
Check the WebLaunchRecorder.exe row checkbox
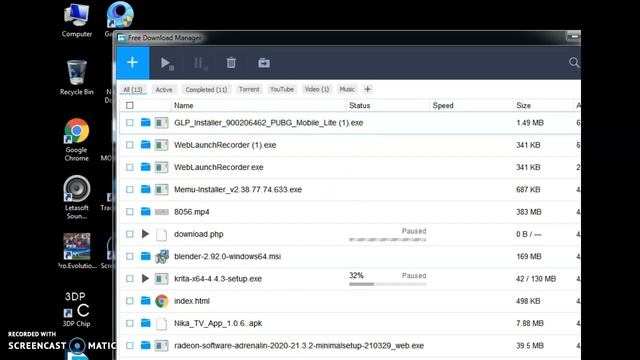click(x=130, y=167)
